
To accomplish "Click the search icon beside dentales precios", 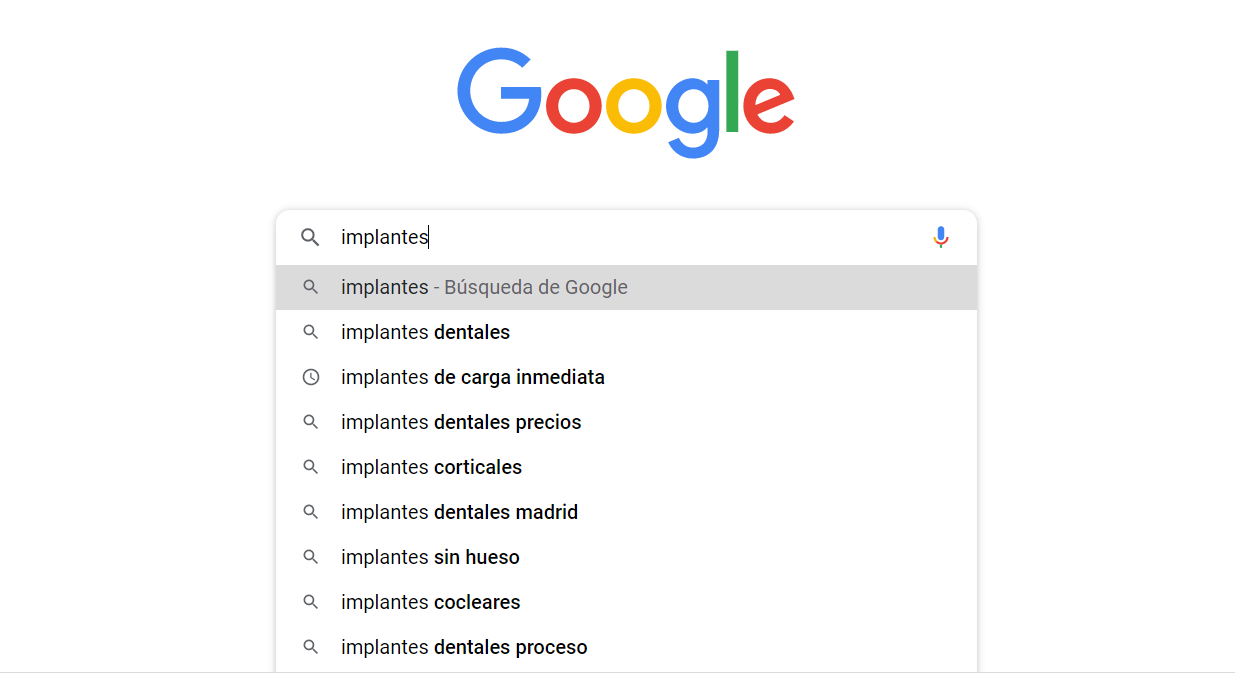I will pyautogui.click(x=311, y=422).
